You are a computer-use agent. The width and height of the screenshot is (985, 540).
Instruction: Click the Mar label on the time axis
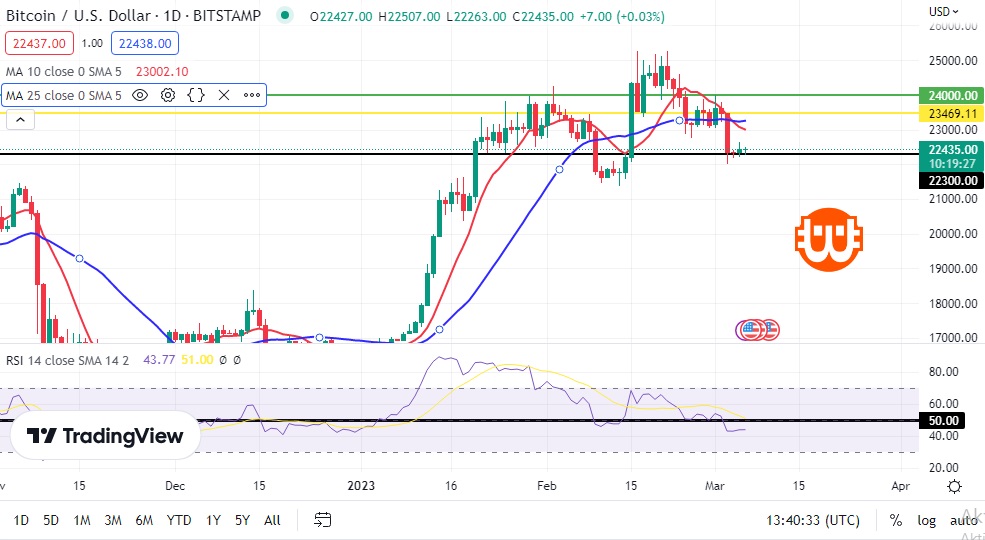715,486
